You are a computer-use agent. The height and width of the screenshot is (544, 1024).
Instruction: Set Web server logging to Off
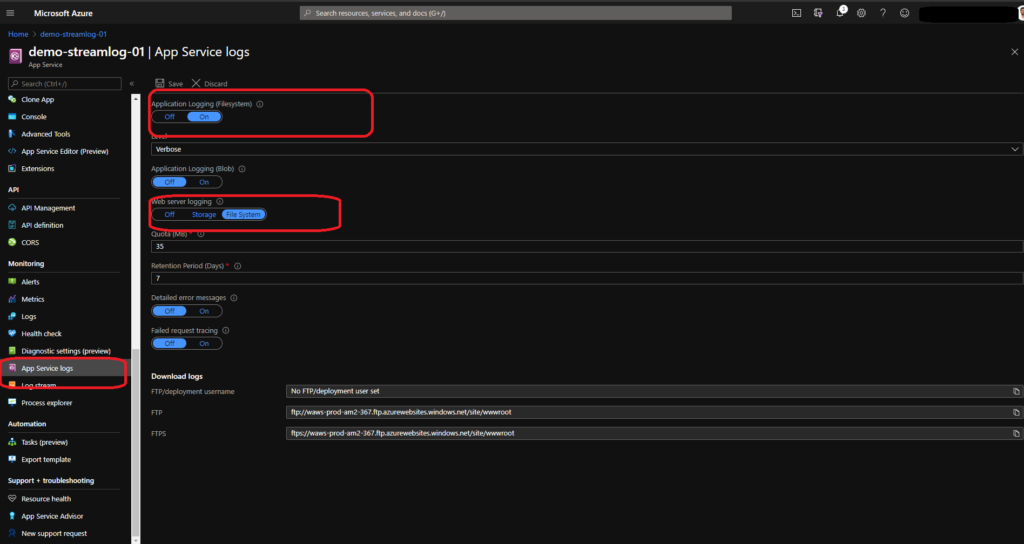click(x=170, y=214)
